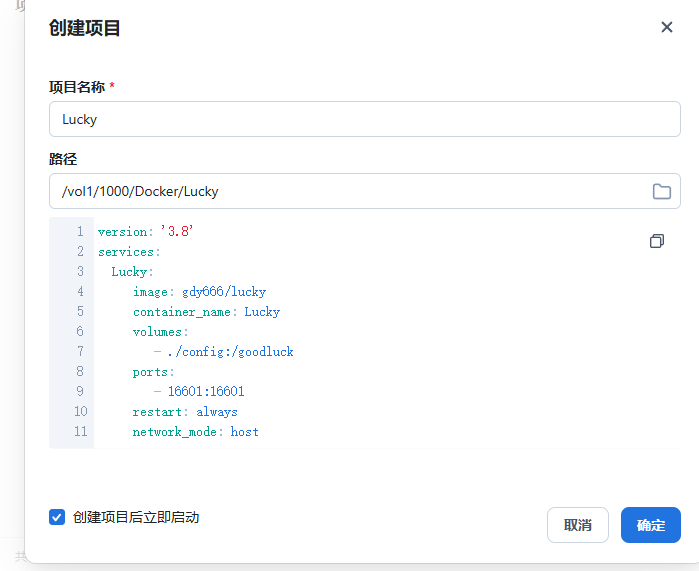Click the container_name: Lucky line
Screen dimensions: 699x571
tap(206, 312)
